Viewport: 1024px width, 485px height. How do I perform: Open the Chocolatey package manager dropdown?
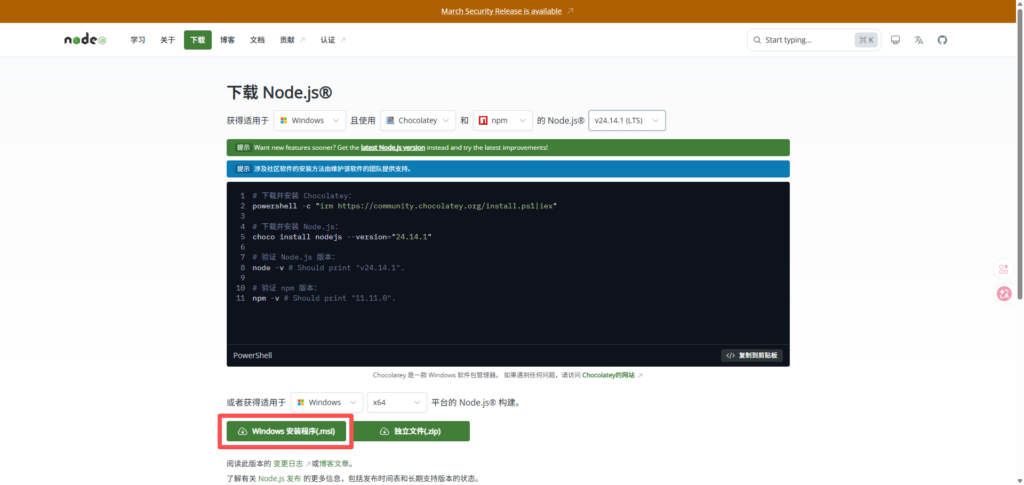tap(418, 120)
